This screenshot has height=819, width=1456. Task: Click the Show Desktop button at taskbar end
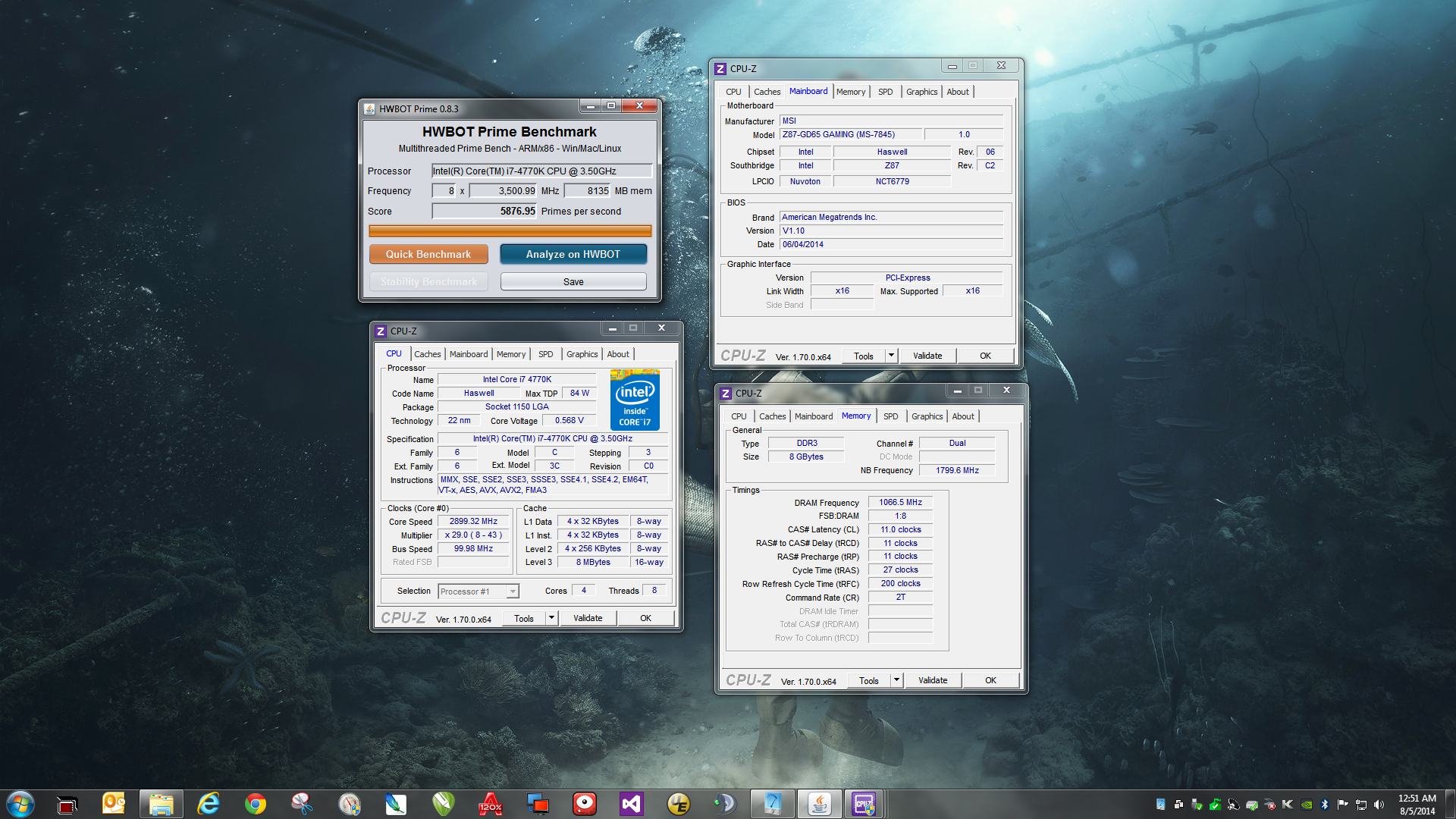1450,804
